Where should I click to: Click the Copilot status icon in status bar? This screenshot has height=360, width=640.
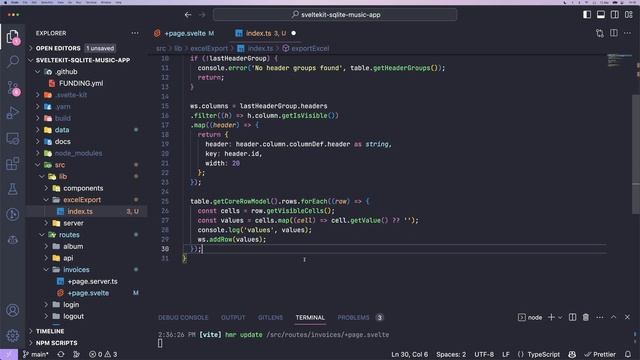pos(572,354)
